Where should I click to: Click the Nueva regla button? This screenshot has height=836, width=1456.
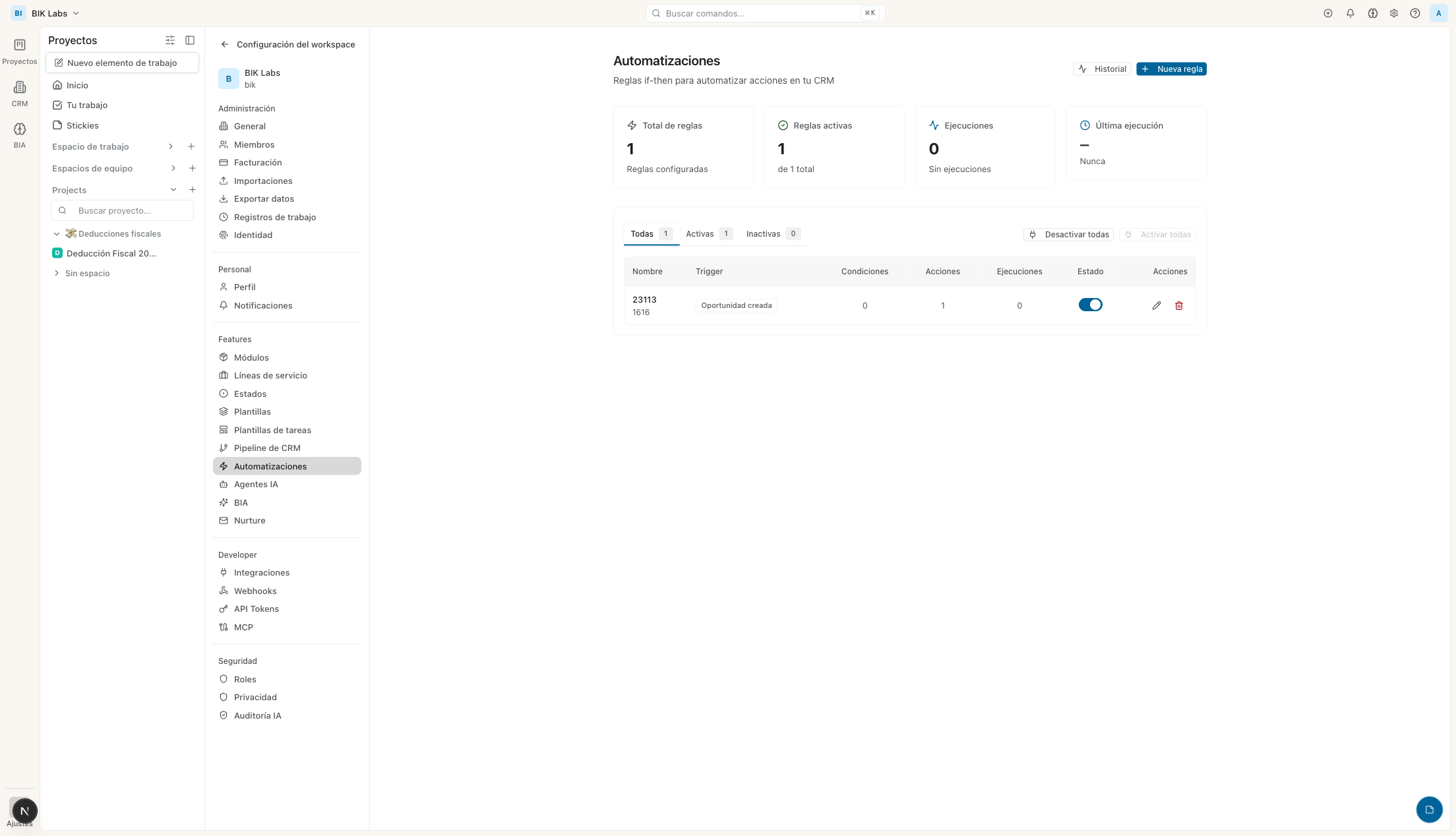point(1170,69)
